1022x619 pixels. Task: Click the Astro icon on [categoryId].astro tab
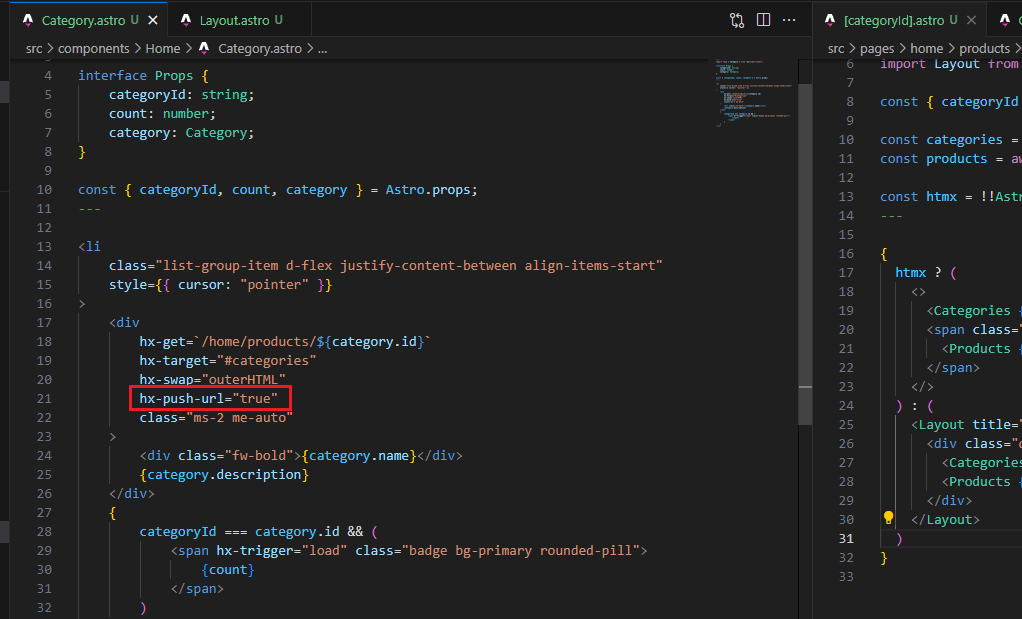(830, 20)
